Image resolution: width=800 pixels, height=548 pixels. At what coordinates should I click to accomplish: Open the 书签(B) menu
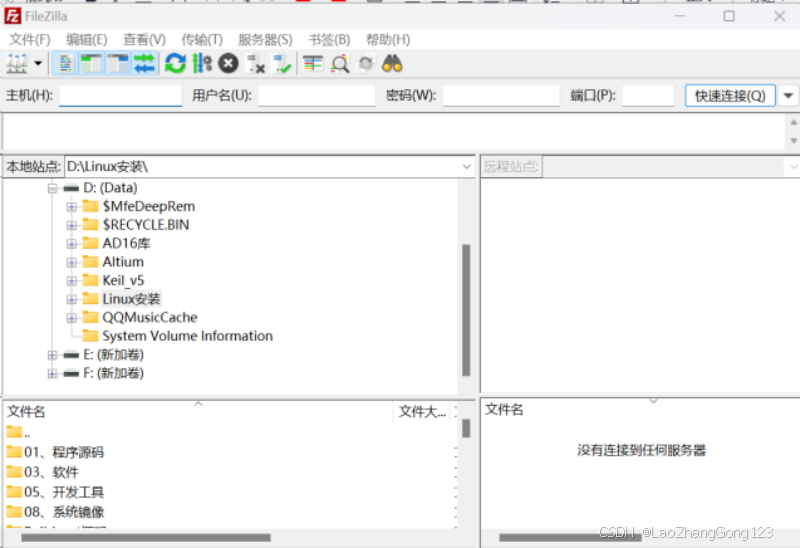(329, 40)
